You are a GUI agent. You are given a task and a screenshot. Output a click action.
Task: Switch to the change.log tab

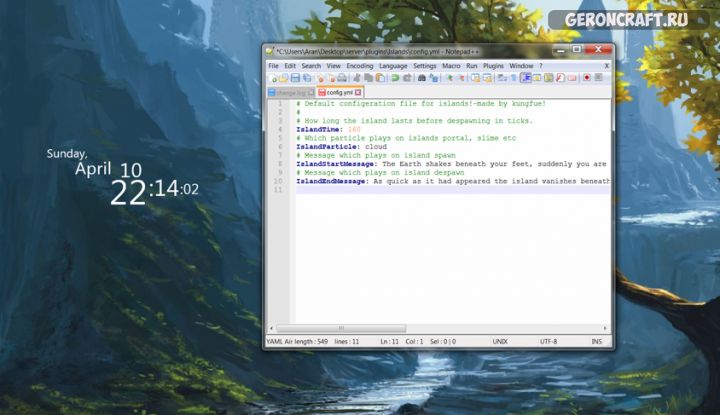click(291, 93)
